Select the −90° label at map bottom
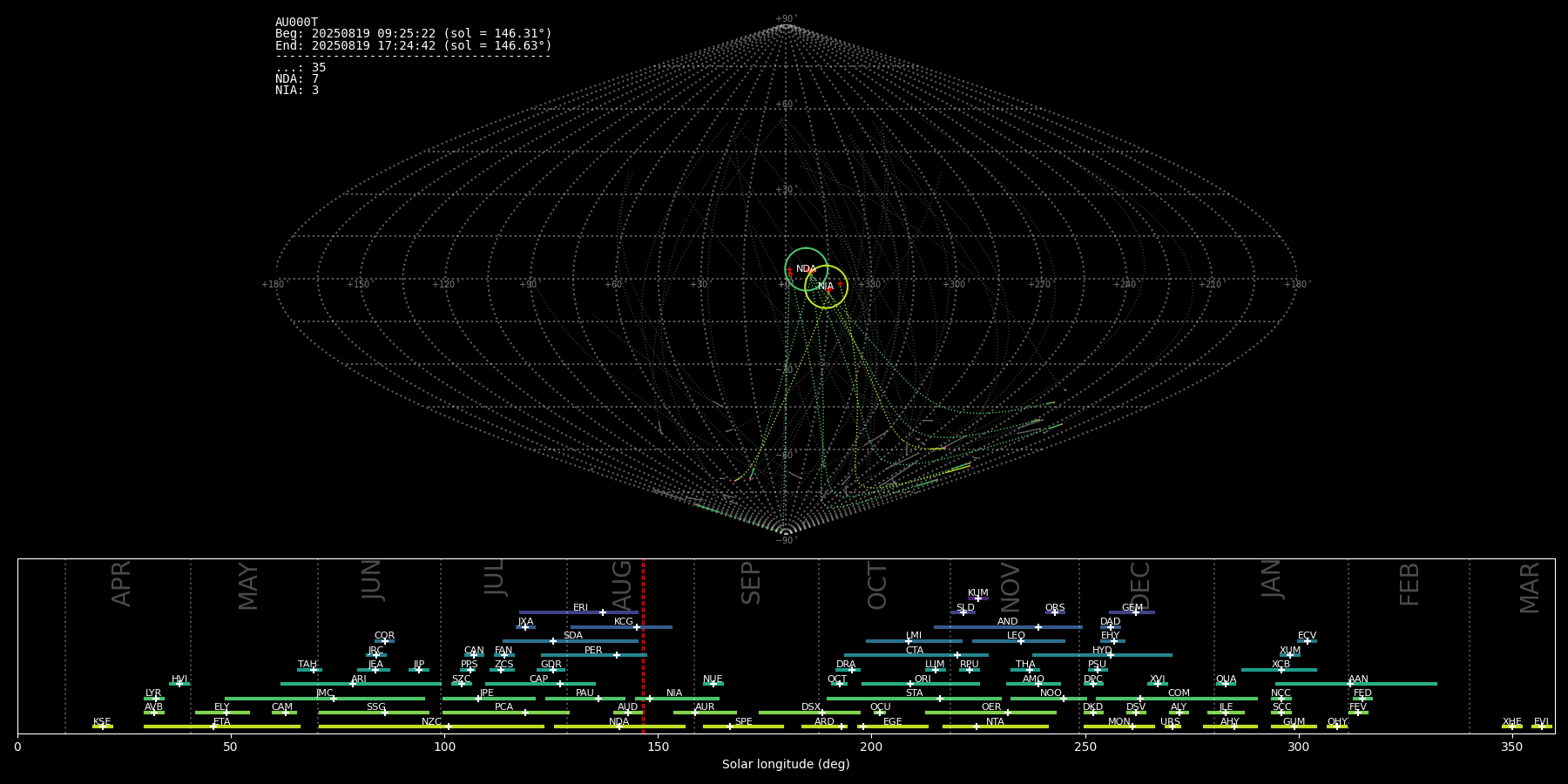 (x=786, y=541)
